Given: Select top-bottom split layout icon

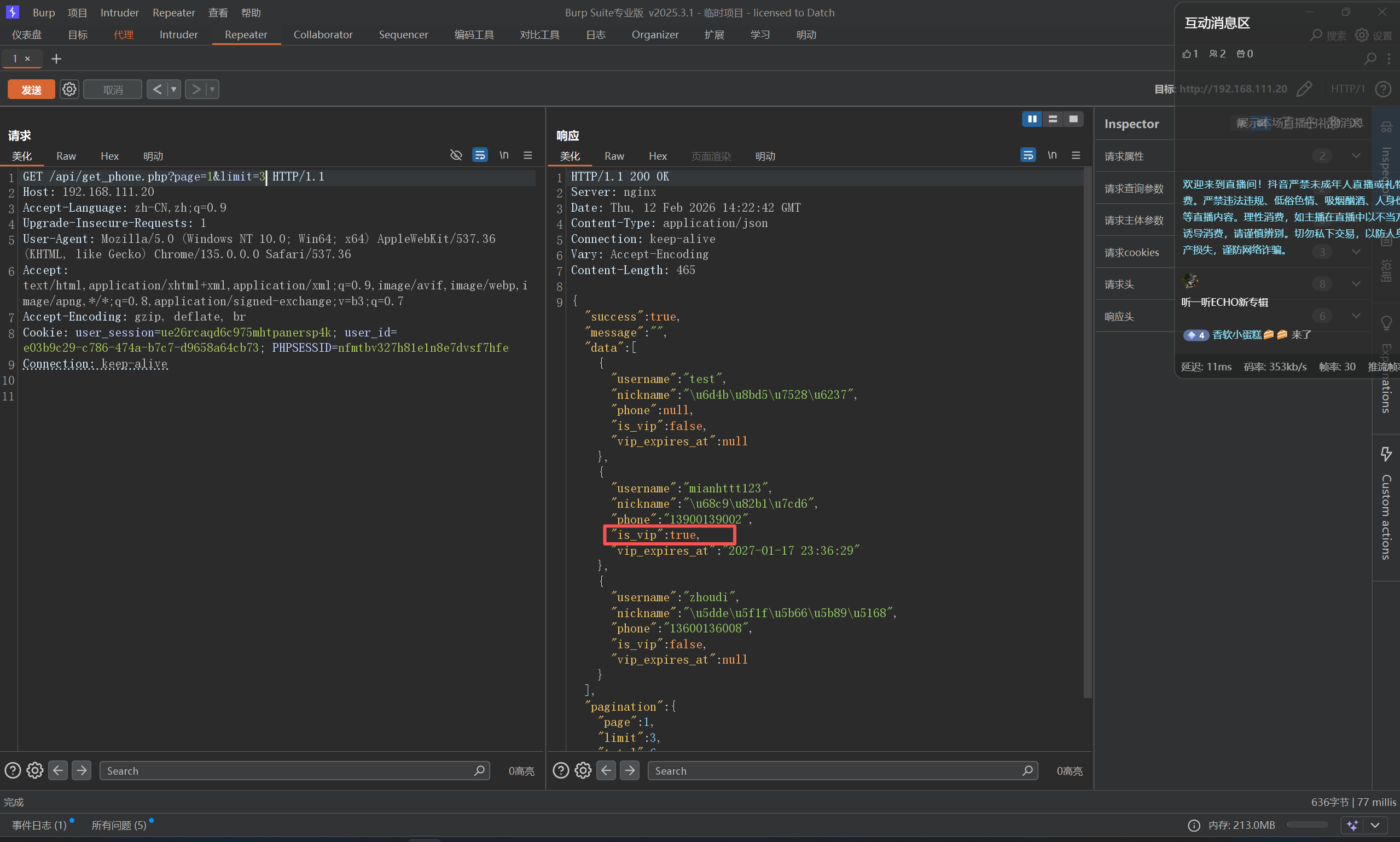Looking at the screenshot, I should (1053, 119).
